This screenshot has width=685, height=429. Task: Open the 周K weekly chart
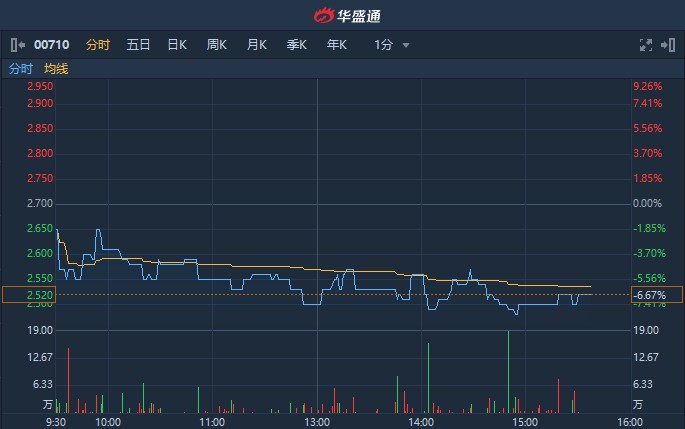pyautogui.click(x=217, y=45)
